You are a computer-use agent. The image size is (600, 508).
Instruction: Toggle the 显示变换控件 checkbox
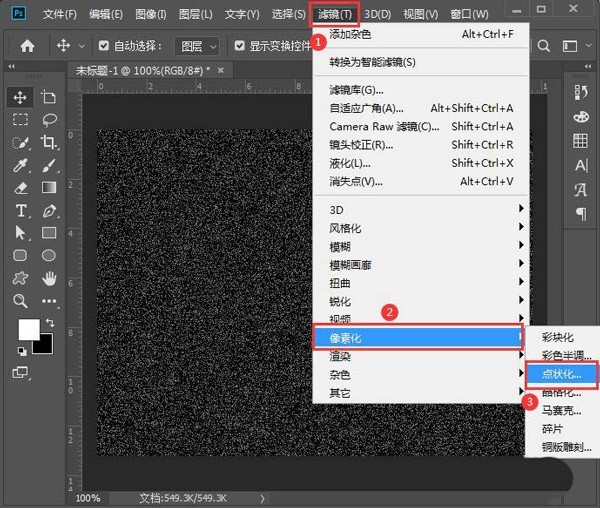tap(240, 46)
